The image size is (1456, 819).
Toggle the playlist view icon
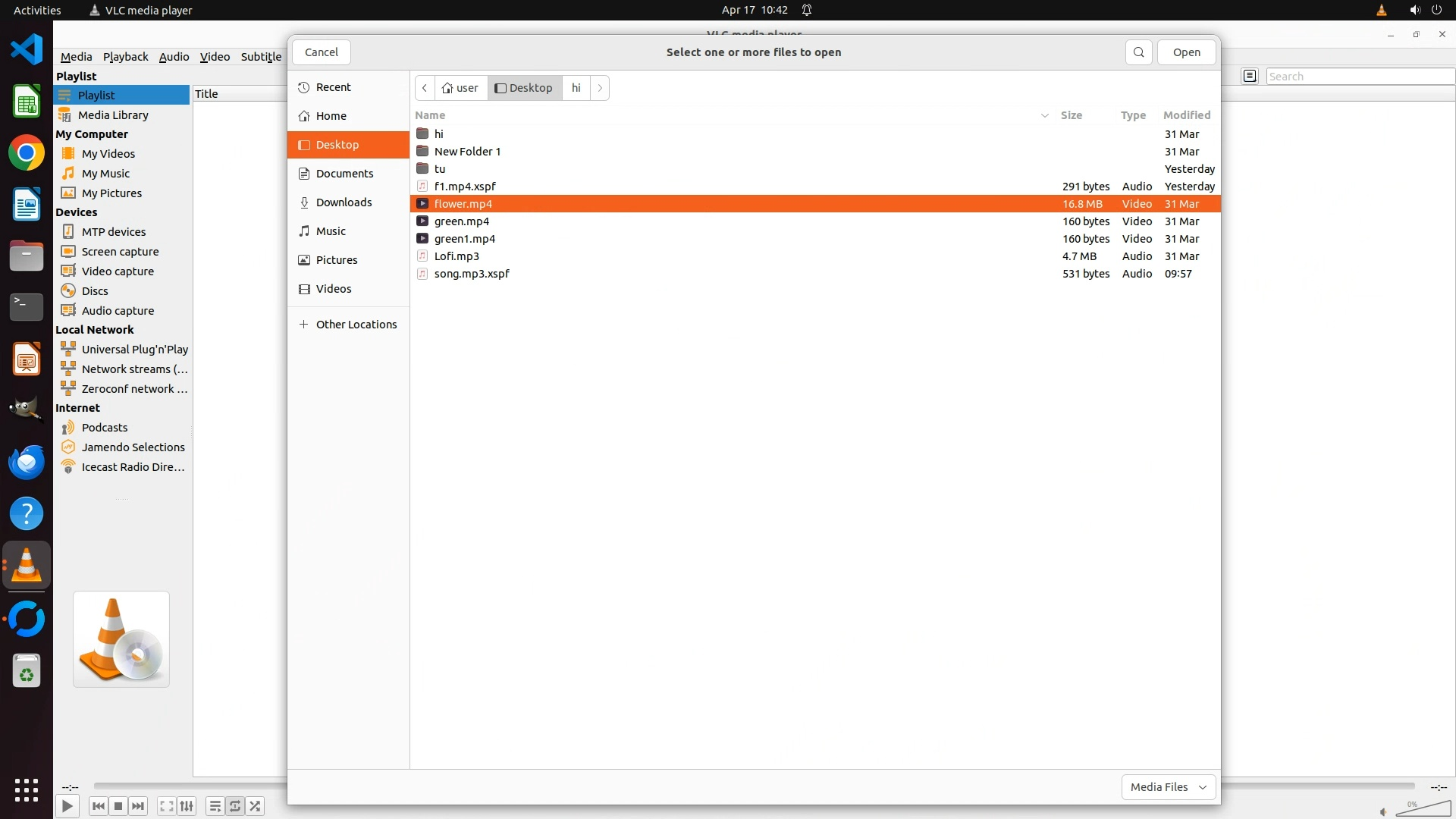tap(215, 806)
